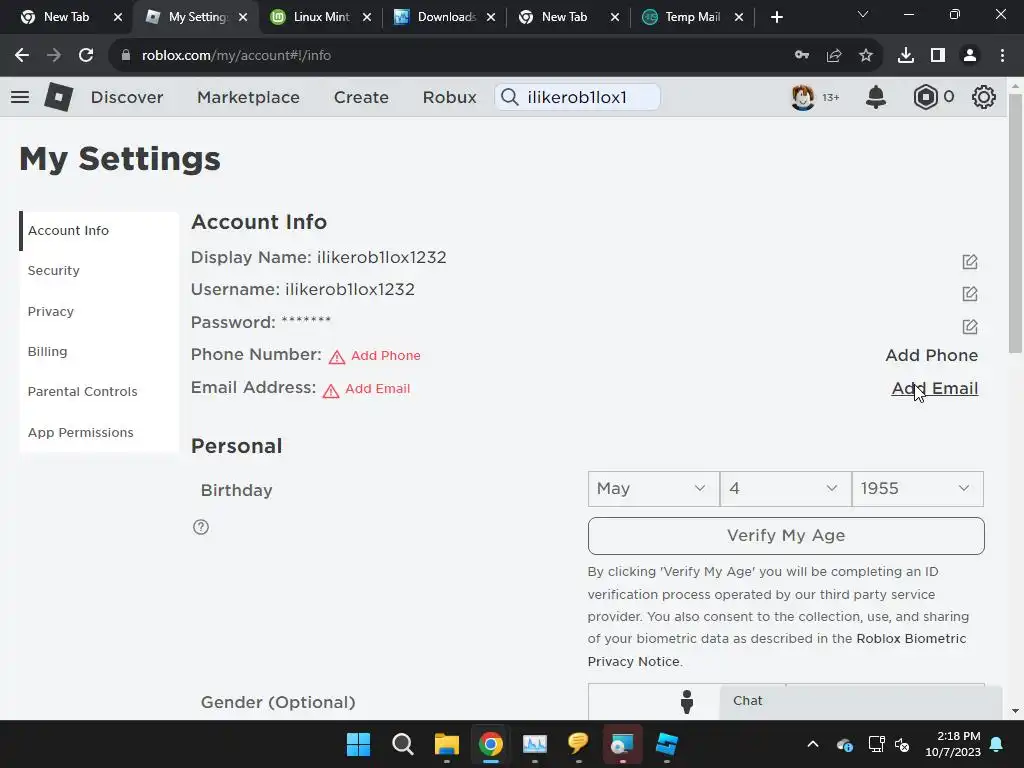Click the page vertical scrollbar thumb
1024x768 pixels.
[1015, 222]
